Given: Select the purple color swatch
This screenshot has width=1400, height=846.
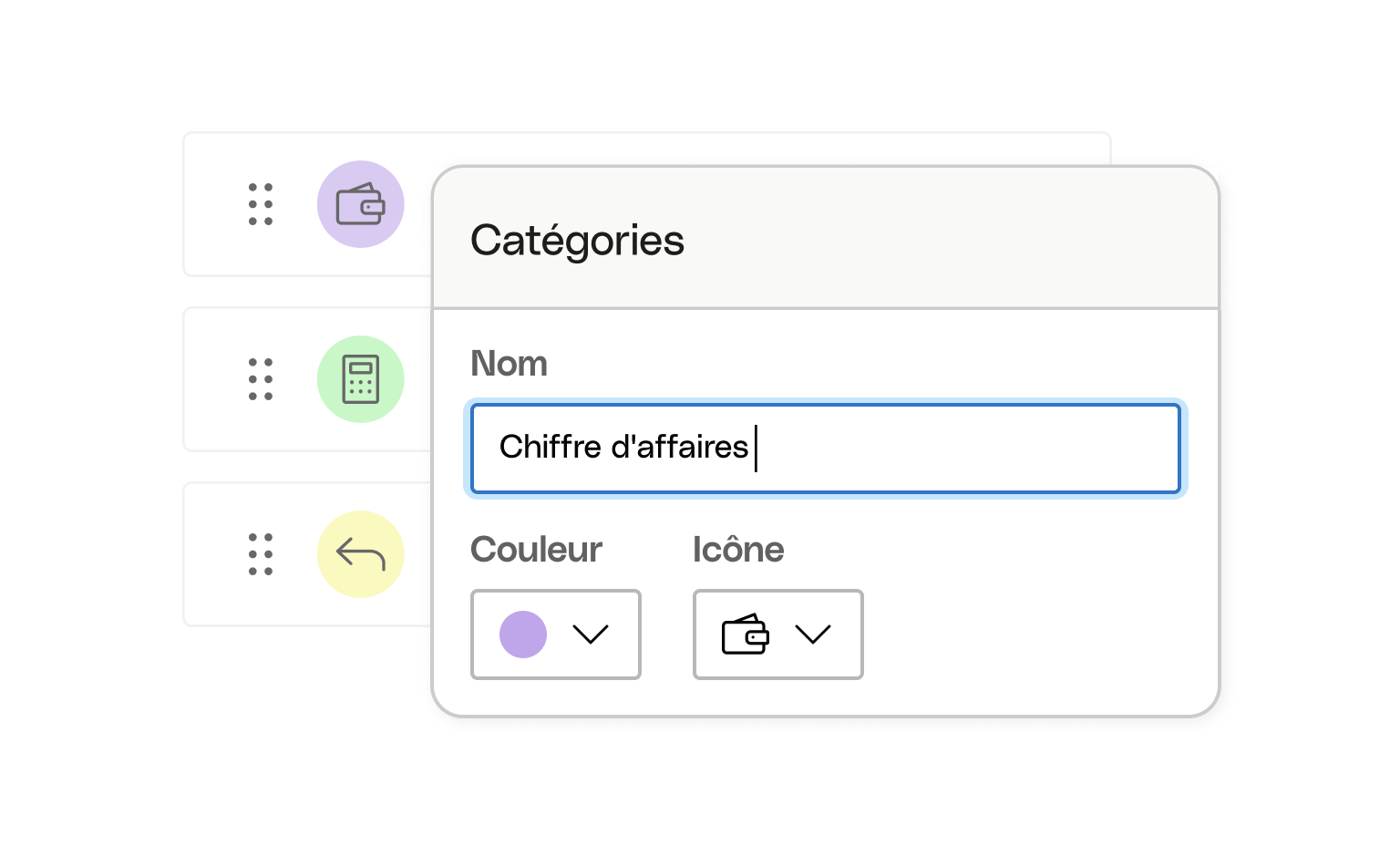Looking at the screenshot, I should 523,634.
